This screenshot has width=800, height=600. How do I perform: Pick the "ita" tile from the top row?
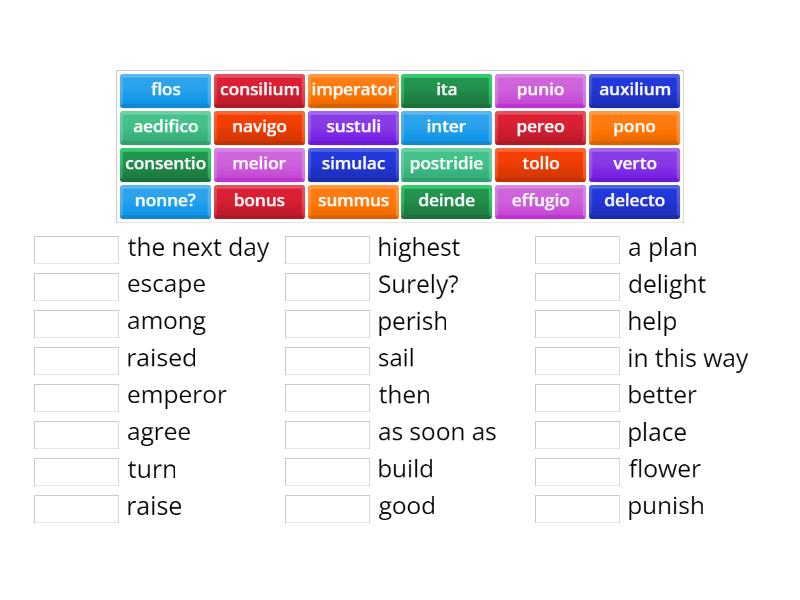pos(447,90)
